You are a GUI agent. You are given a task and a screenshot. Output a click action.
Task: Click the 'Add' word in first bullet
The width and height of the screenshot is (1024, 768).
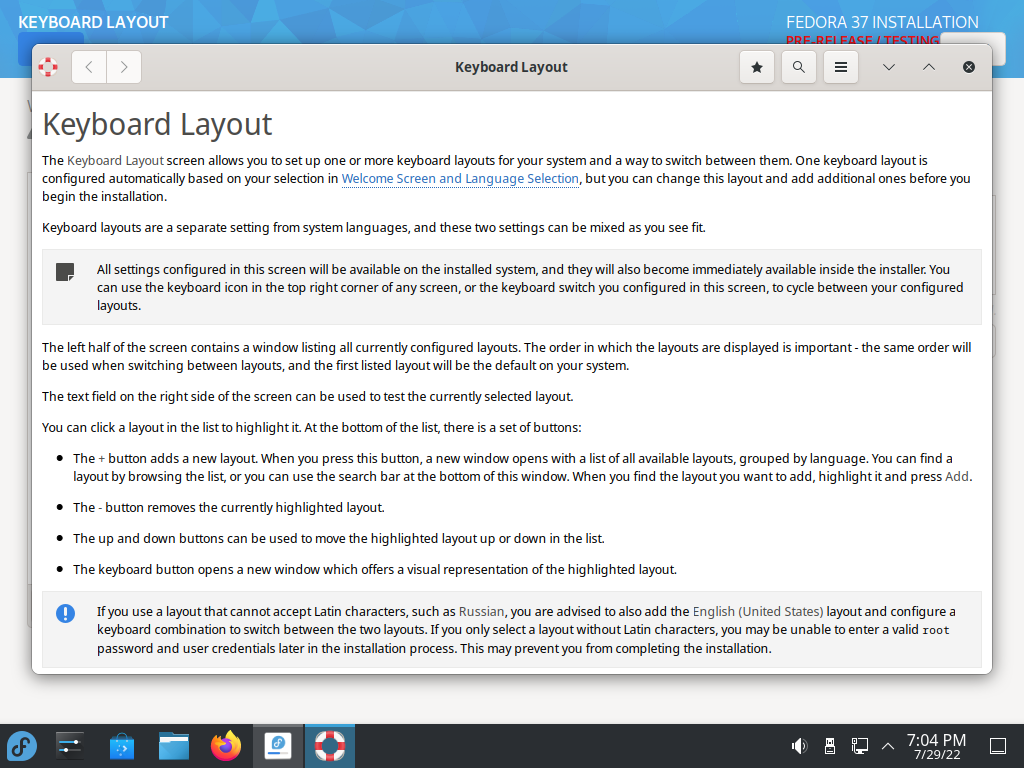click(957, 476)
